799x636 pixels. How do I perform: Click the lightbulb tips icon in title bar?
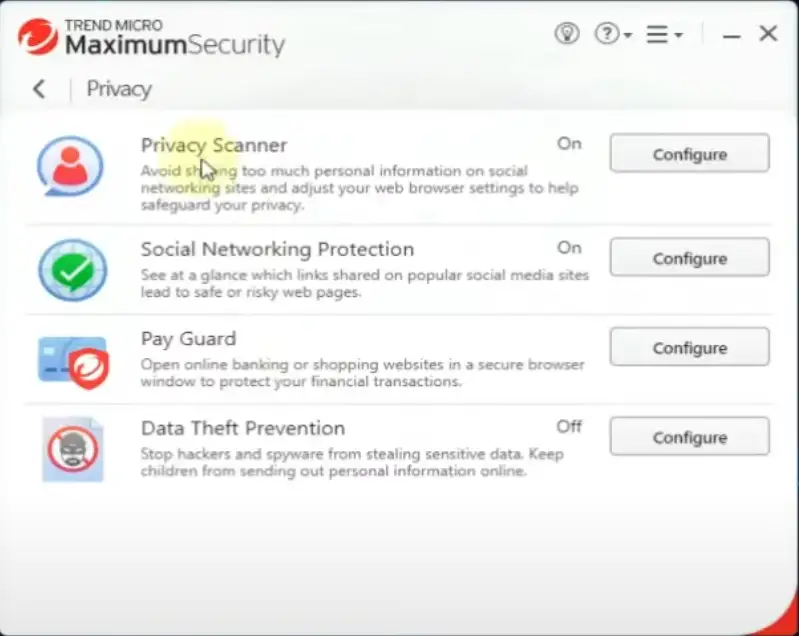[x=567, y=34]
